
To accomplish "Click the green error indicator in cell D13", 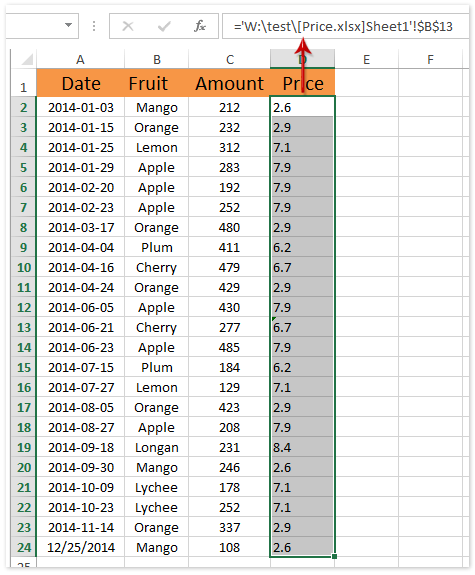I will point(274,319).
